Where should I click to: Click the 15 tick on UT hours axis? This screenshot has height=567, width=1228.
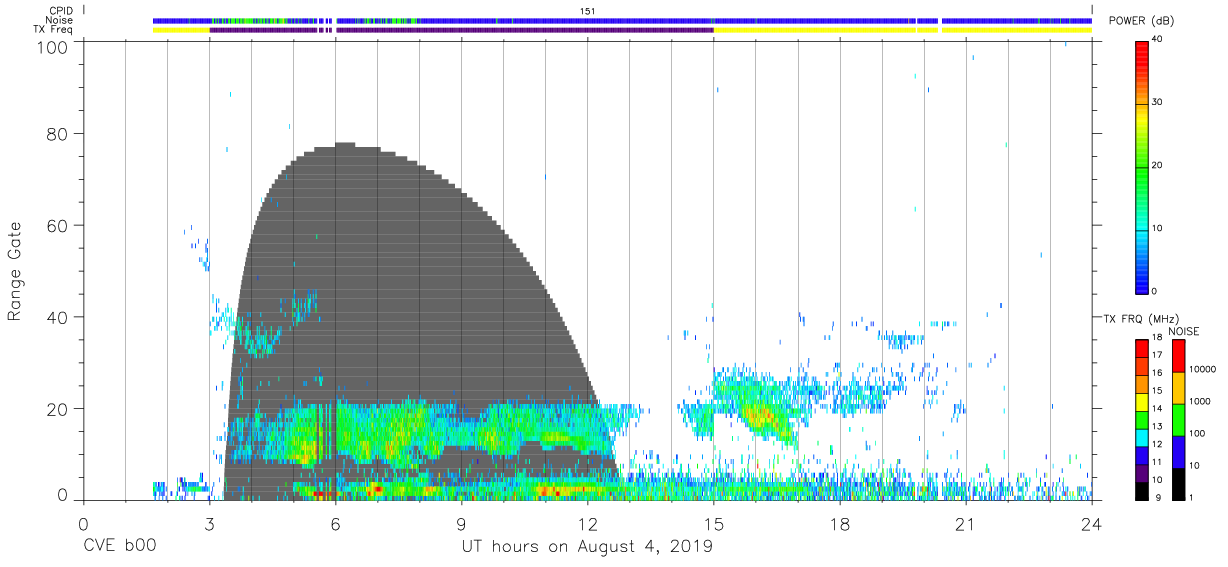click(714, 524)
